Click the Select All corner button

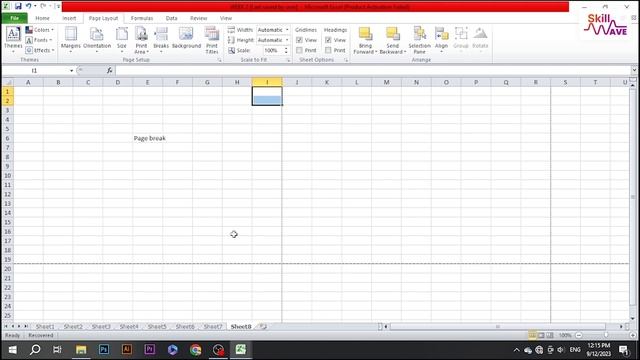pyautogui.click(x=7, y=82)
